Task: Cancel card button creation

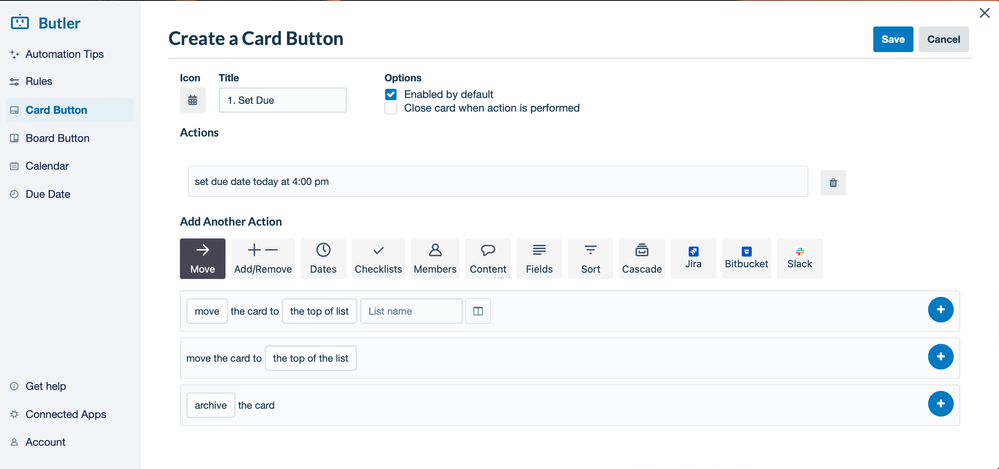Action: [944, 39]
